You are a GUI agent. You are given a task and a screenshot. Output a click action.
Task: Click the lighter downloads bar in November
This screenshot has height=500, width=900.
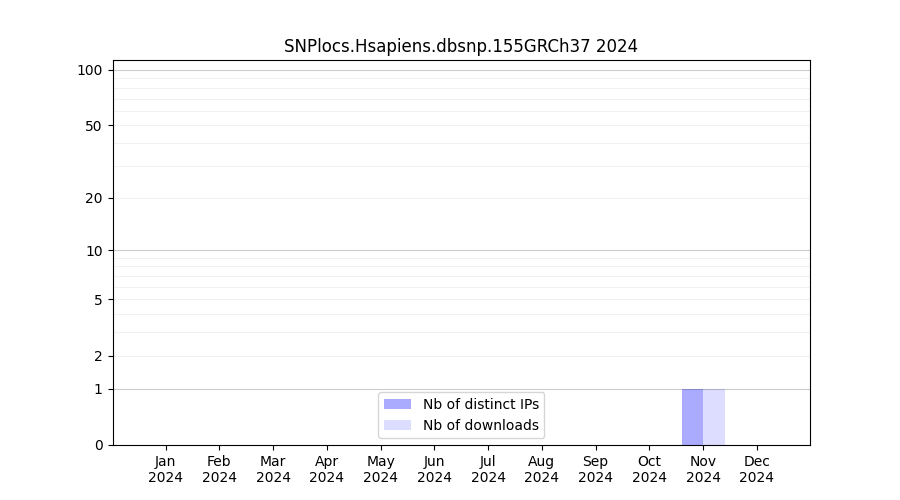[x=714, y=417]
